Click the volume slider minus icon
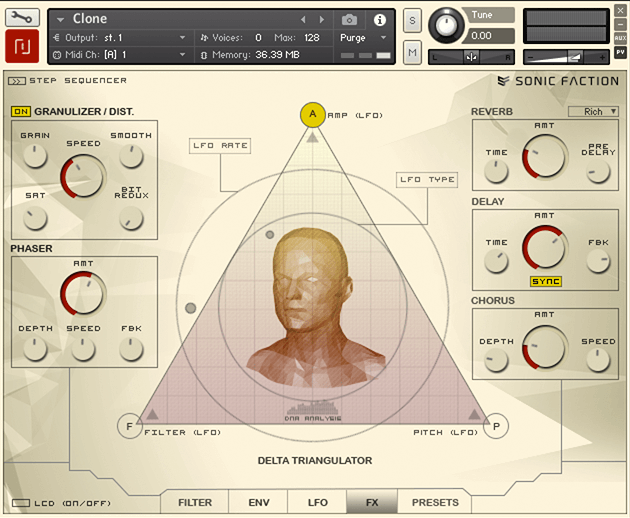 click(x=530, y=58)
